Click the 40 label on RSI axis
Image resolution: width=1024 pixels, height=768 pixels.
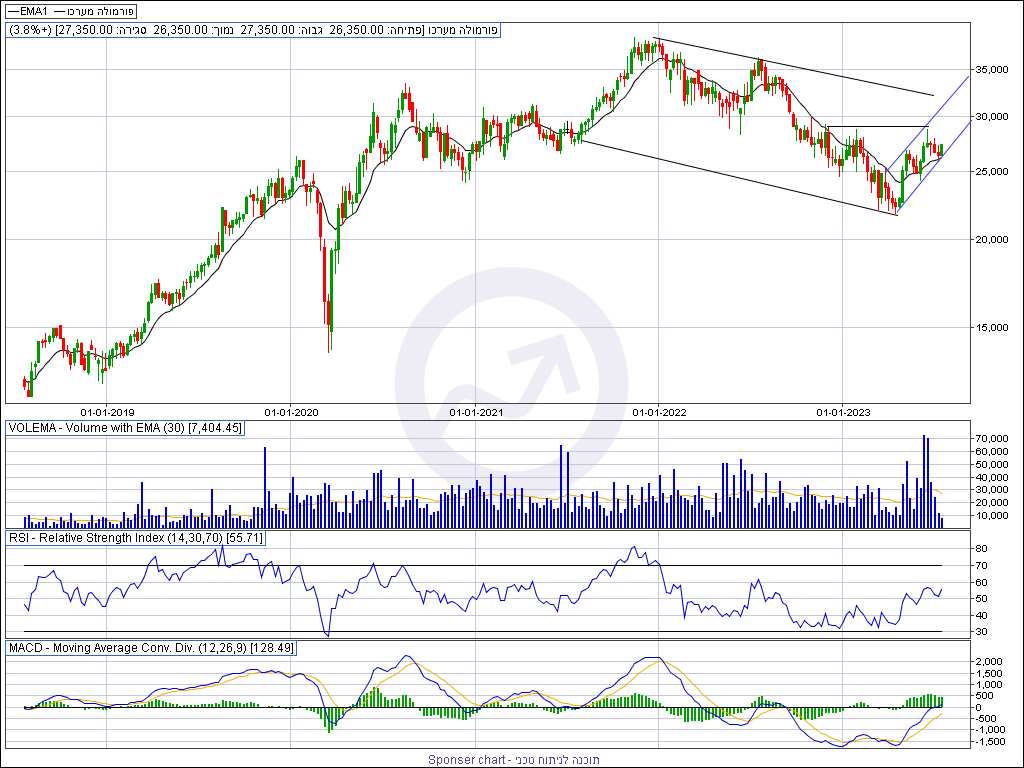pos(981,616)
